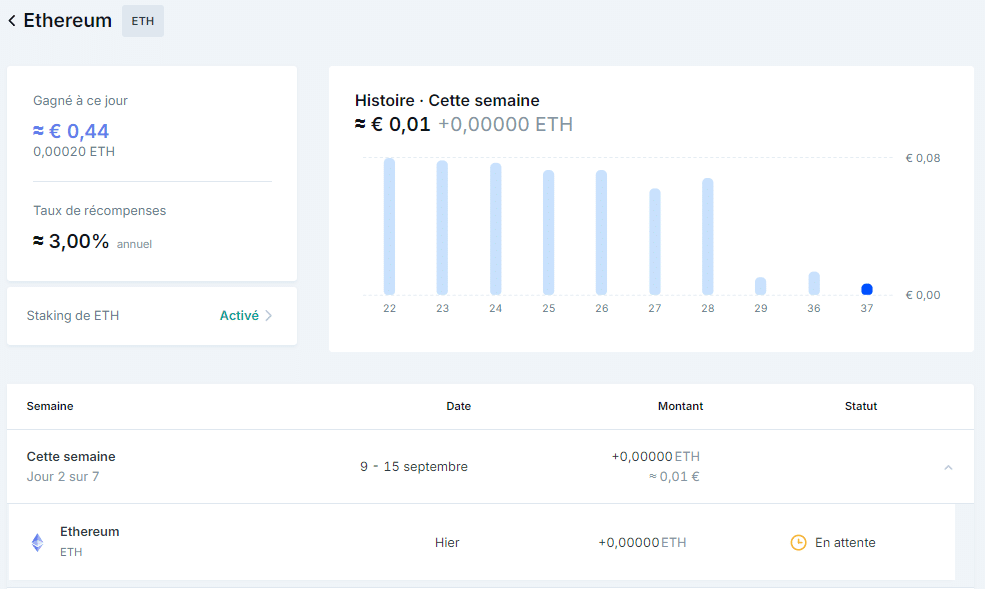Click the '≈ € 0,01' chart total
This screenshot has width=985, height=589.
click(x=393, y=124)
